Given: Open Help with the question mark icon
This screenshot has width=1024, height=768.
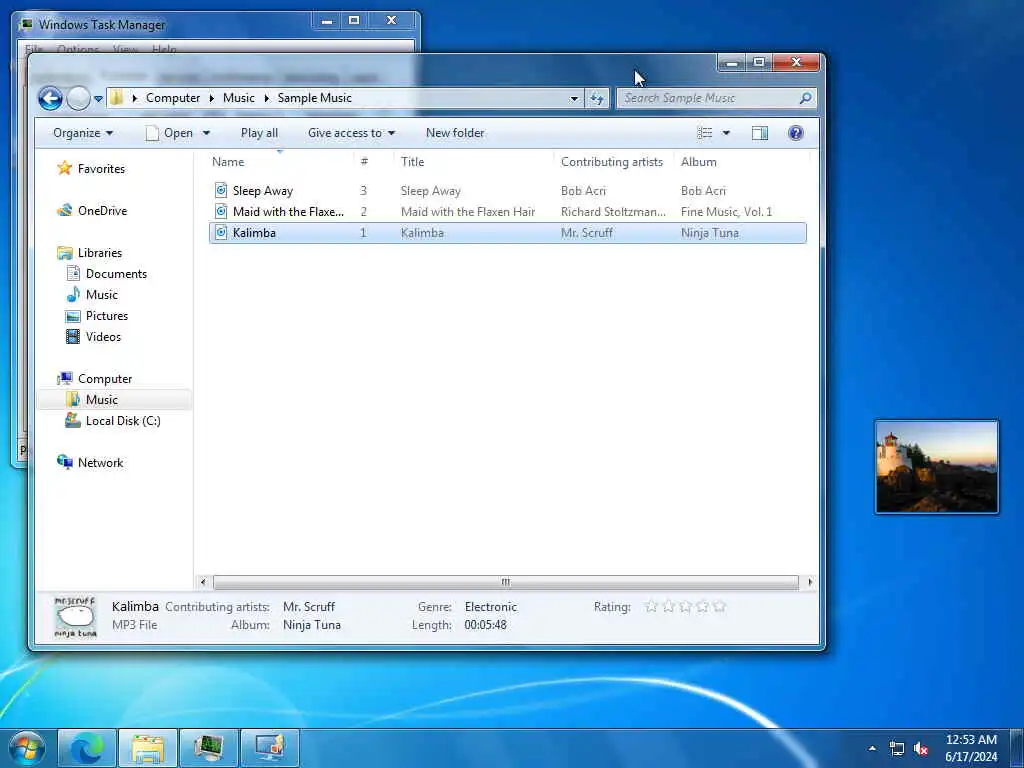Looking at the screenshot, I should point(795,133).
